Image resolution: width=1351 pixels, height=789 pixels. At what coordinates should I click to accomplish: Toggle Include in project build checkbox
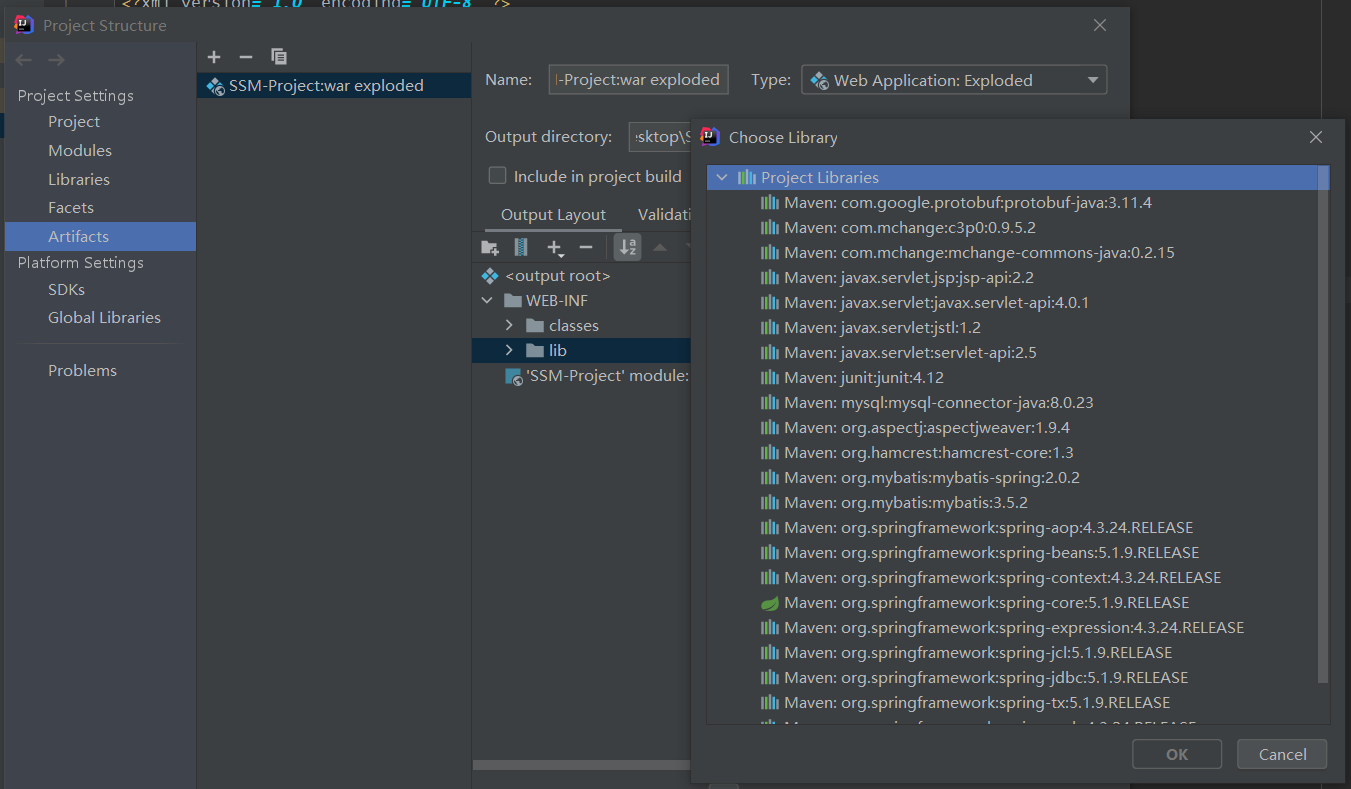(x=497, y=176)
